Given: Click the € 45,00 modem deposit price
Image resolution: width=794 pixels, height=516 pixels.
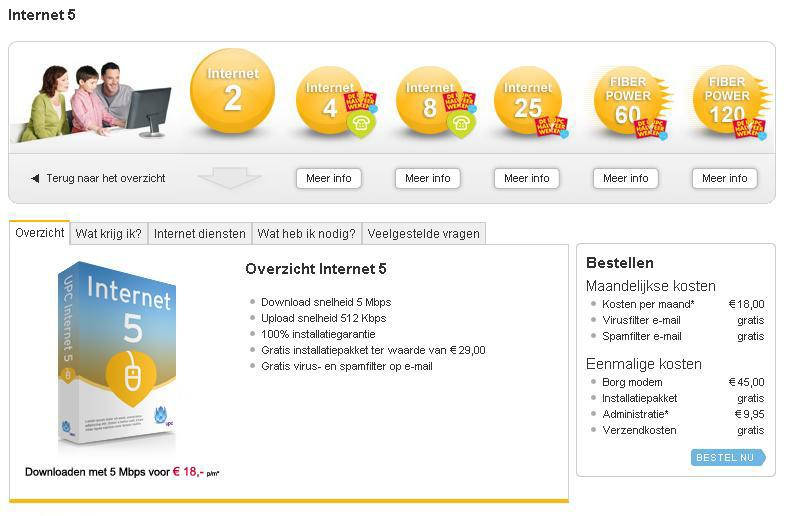Looking at the screenshot, I should (746, 382).
